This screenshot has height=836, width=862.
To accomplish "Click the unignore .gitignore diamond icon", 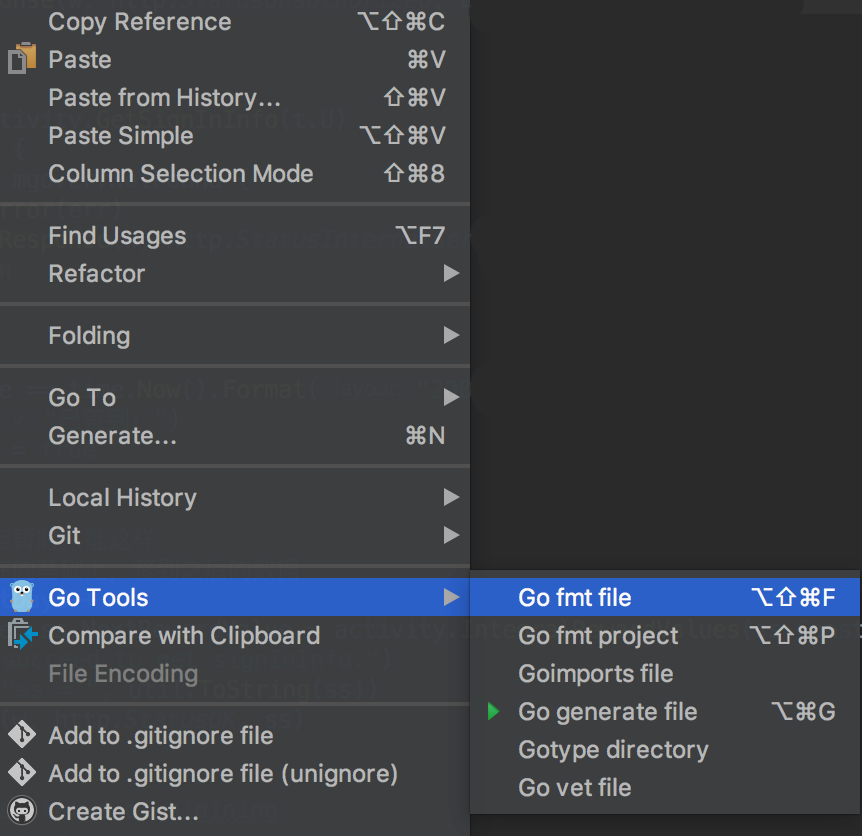I will [x=22, y=773].
